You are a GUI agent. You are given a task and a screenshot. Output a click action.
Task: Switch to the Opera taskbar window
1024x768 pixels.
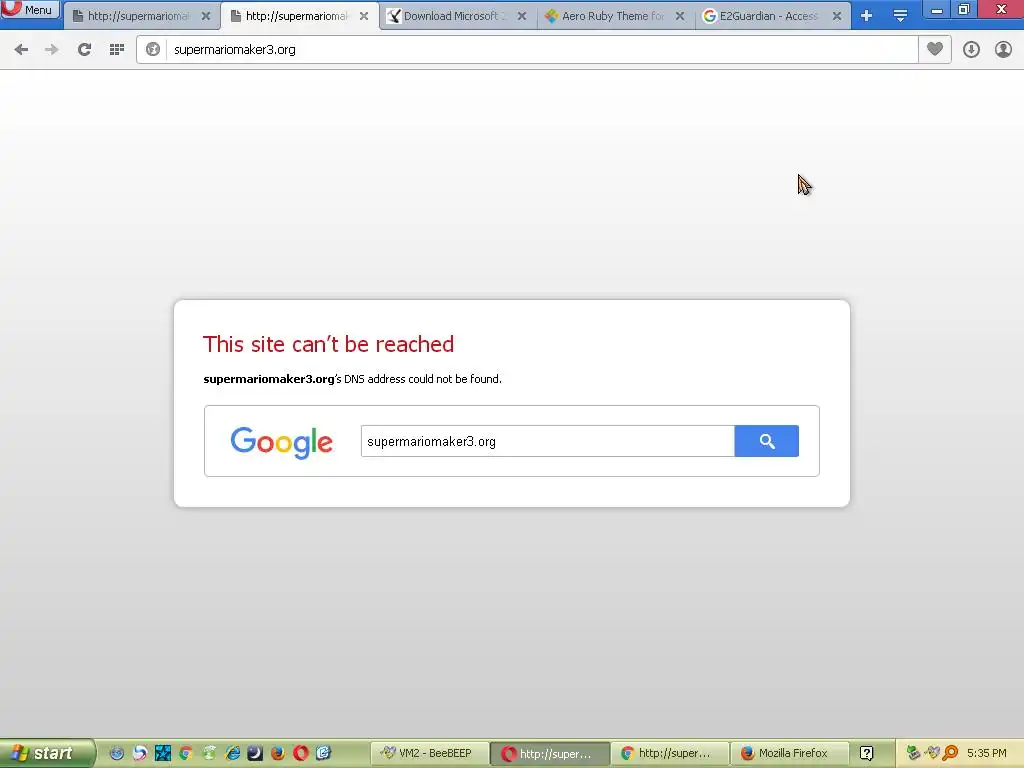(550, 753)
